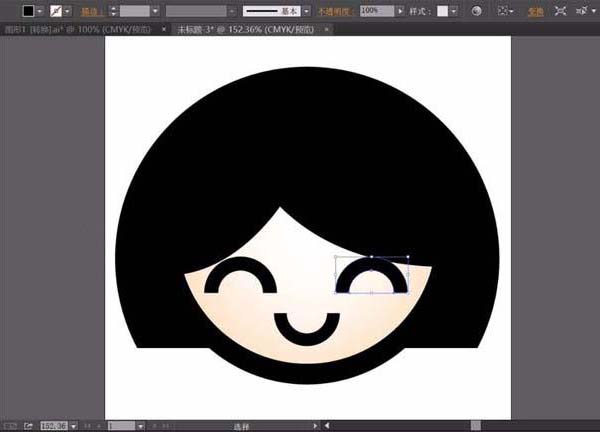Image resolution: width=600 pixels, height=432 pixels.
Task: Open the 基本 brush definition dropdown
Action: 308,10
